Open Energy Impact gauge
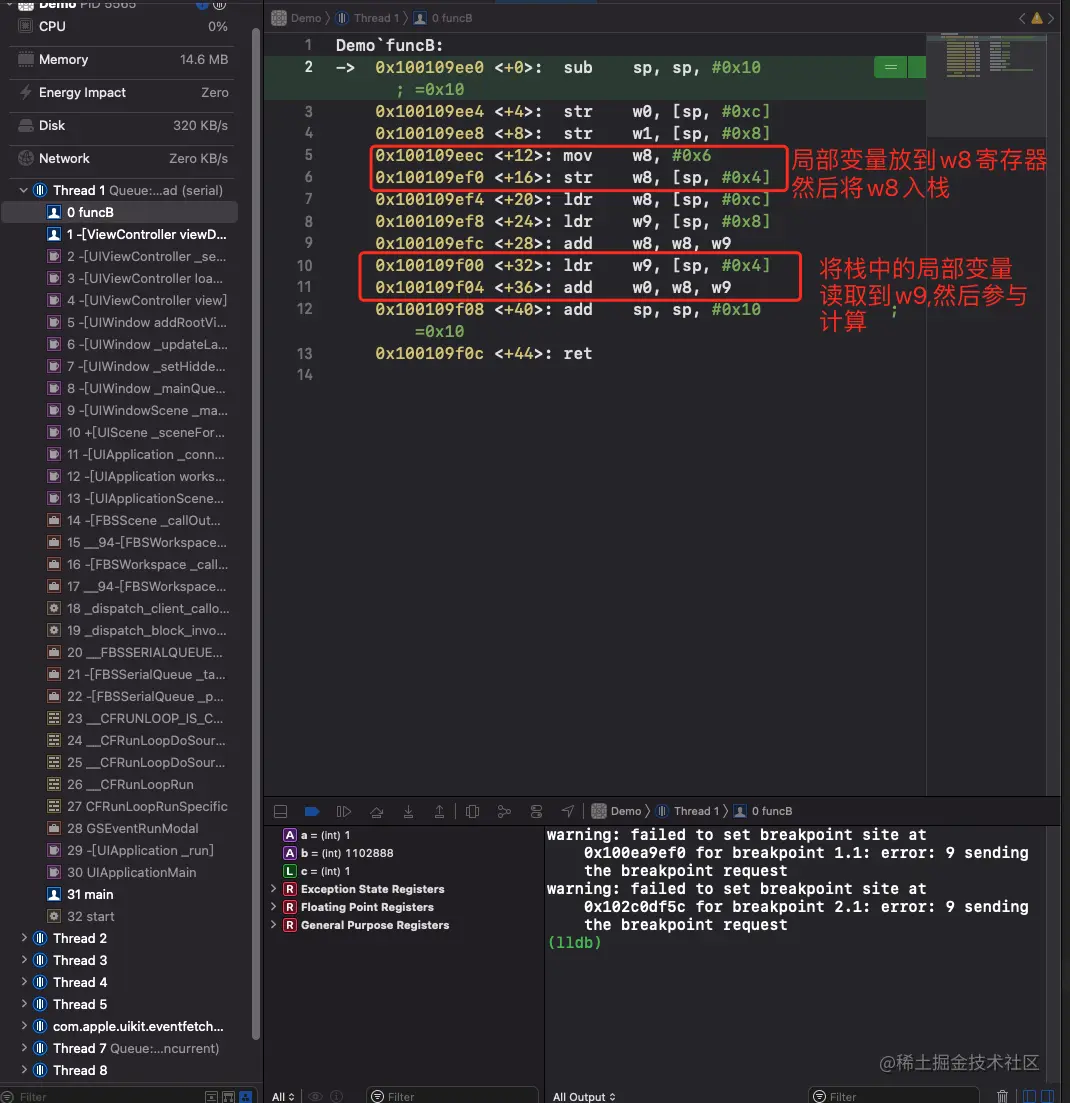Image resolution: width=1070 pixels, height=1103 pixels. coord(122,92)
